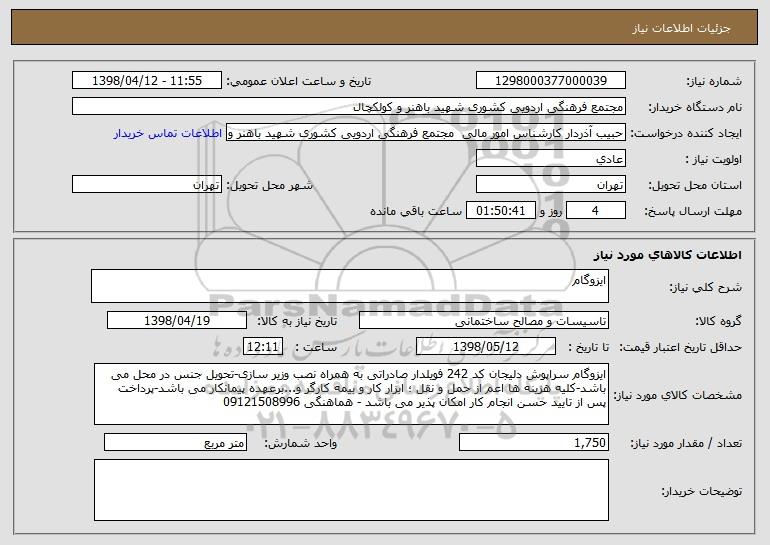Viewport: 770px width, 545px height.
Task: Click the label مشخصات کالای مورد نیاز
Action: pyautogui.click(x=678, y=395)
